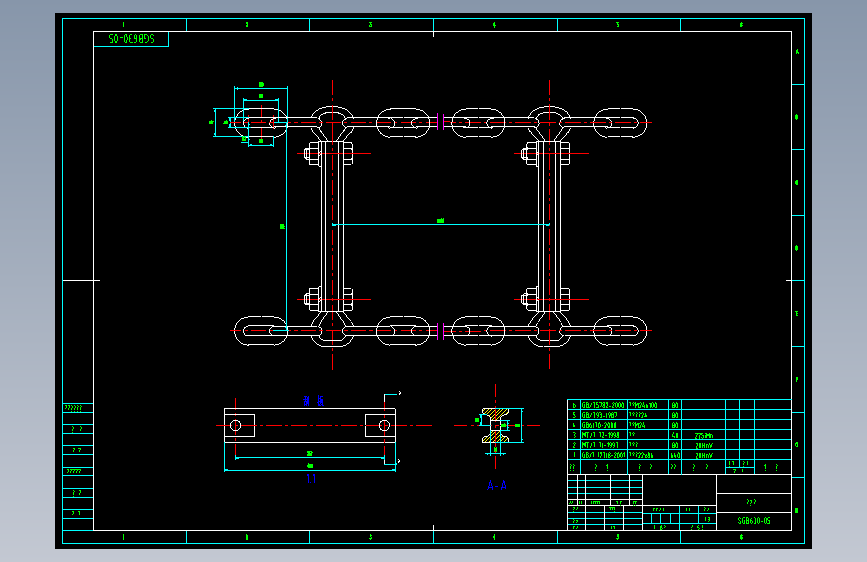Click zone number 5 on the top border
Viewport: 867px width, 562px height.
(x=618, y=25)
